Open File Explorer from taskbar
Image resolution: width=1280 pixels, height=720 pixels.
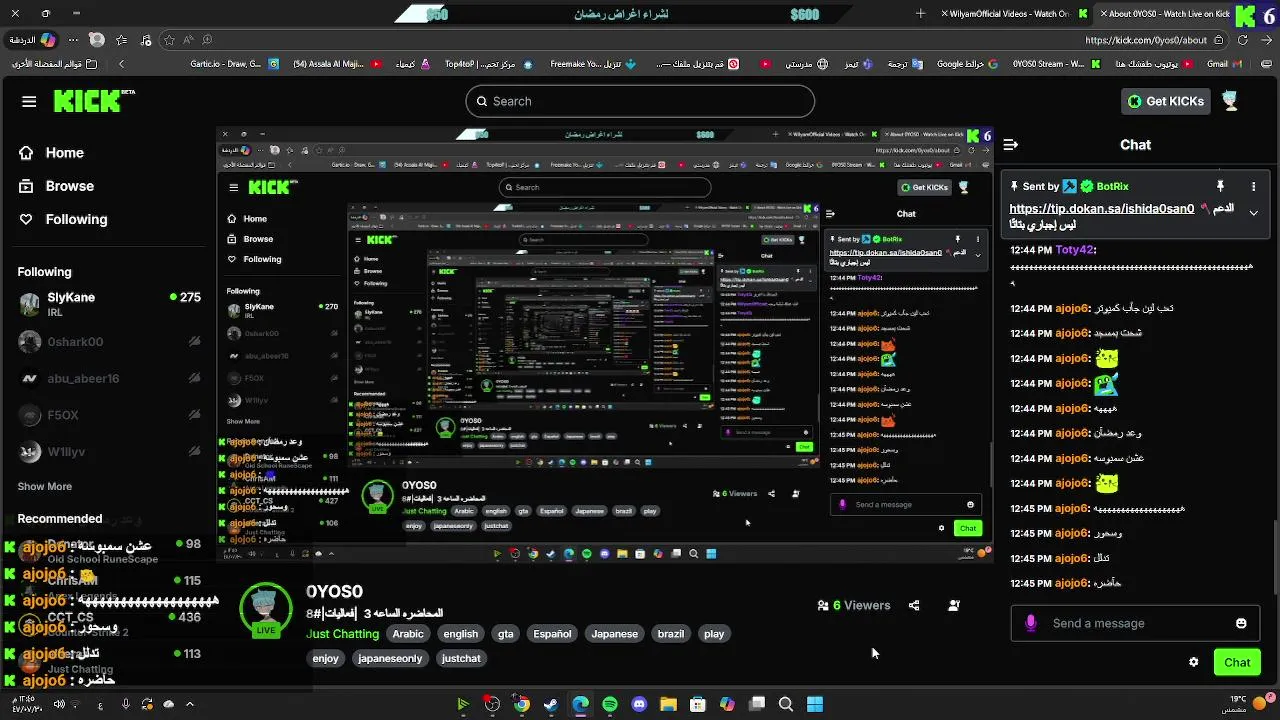point(668,705)
